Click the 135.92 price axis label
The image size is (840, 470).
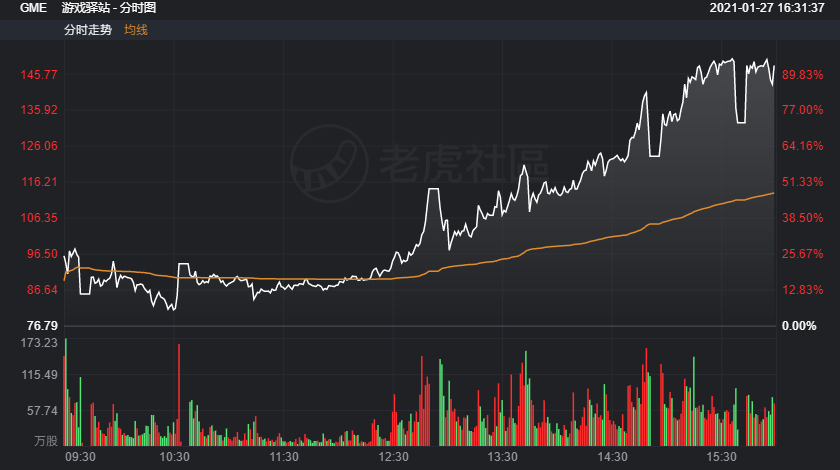point(39,110)
